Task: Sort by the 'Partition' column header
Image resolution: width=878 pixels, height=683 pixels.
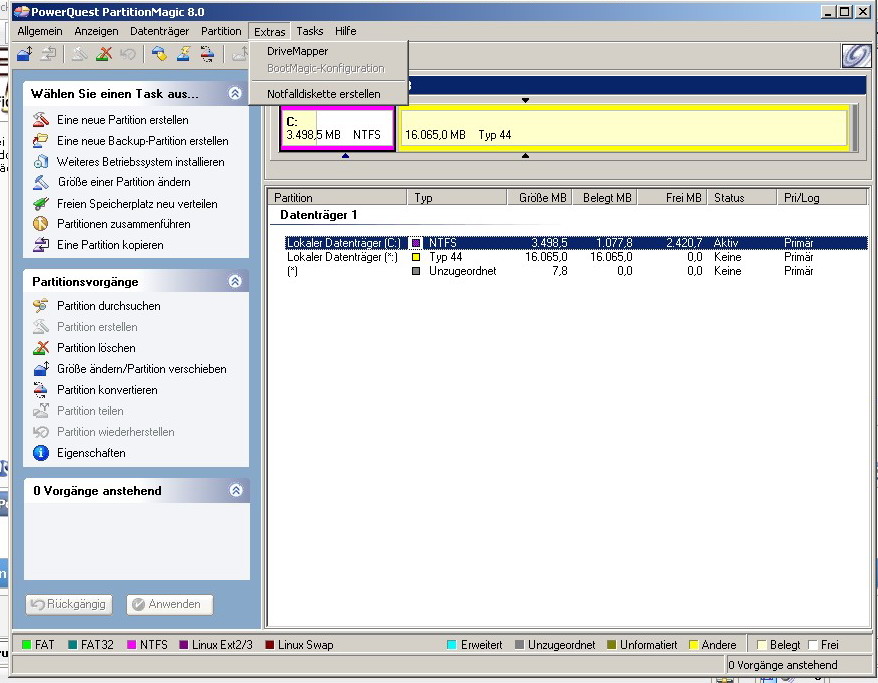Action: [338, 198]
